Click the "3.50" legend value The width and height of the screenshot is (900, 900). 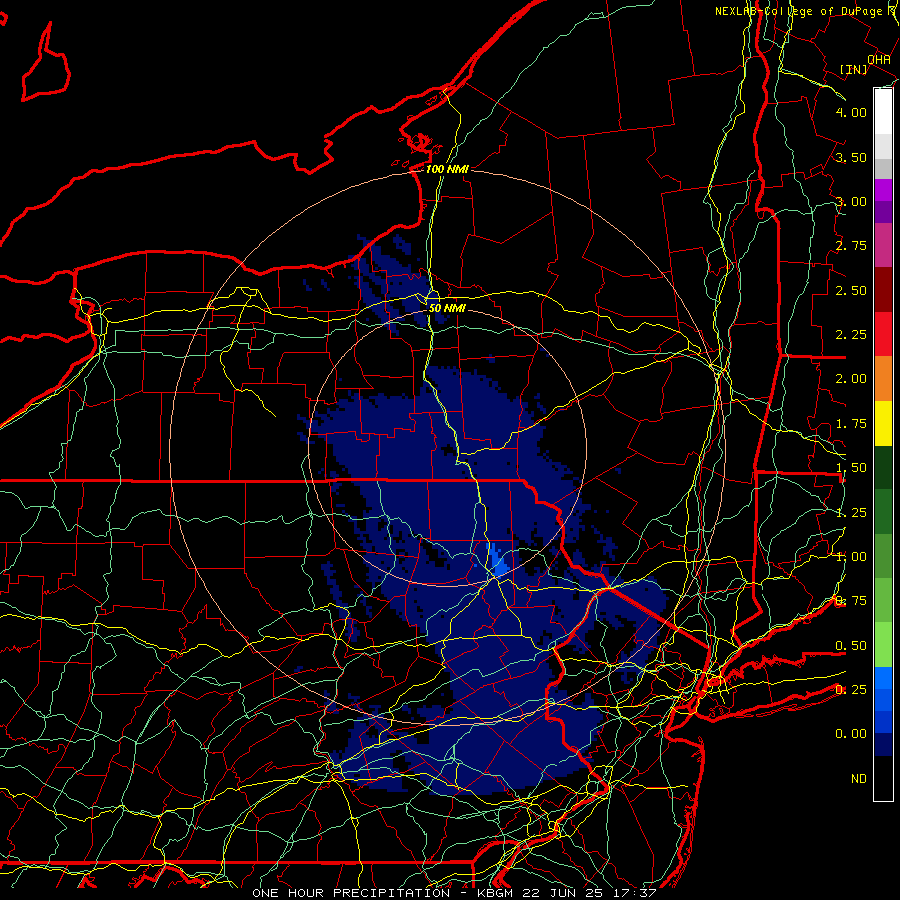pos(851,157)
